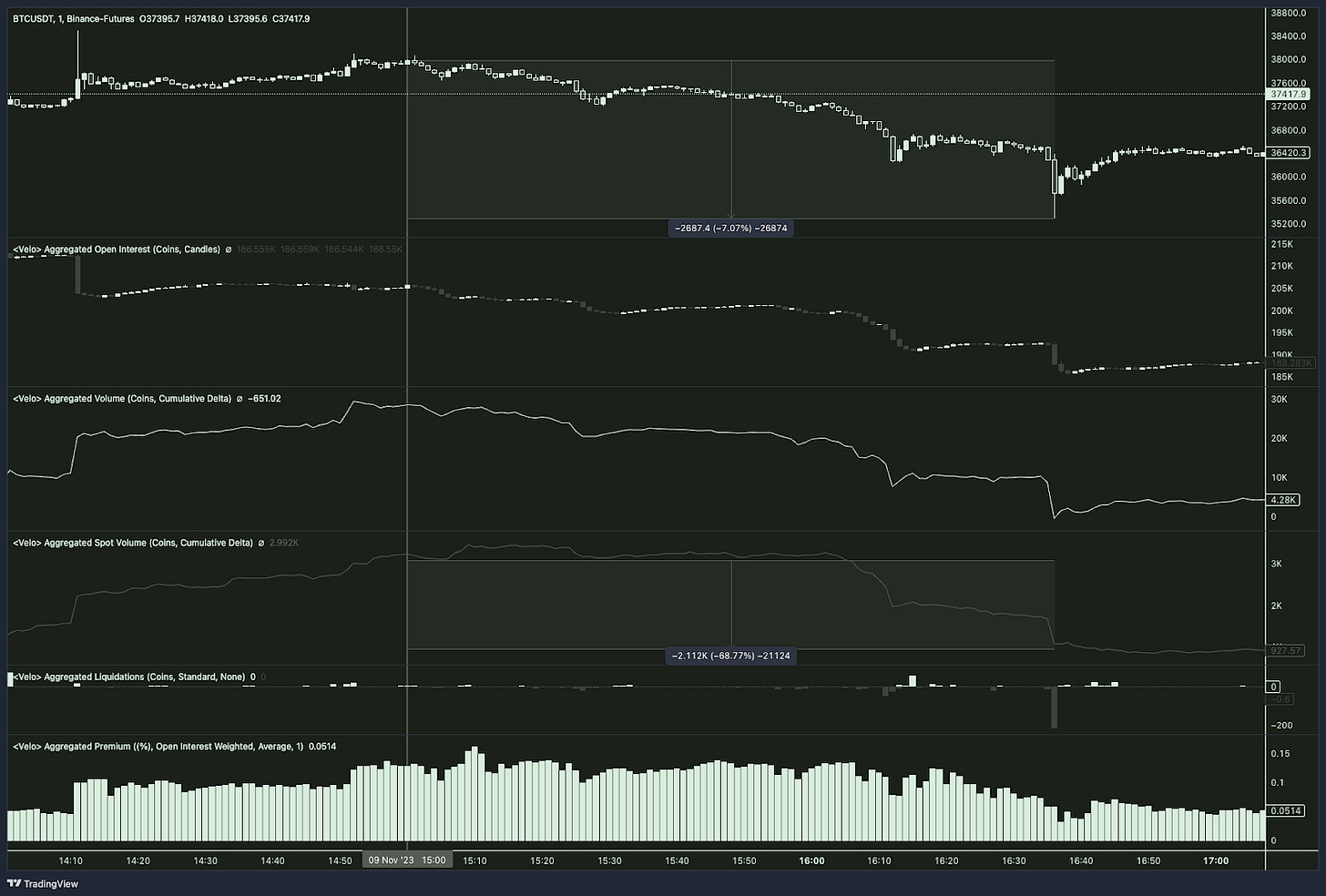
Task: Click the 16:00 label on time axis
Action: [x=811, y=860]
